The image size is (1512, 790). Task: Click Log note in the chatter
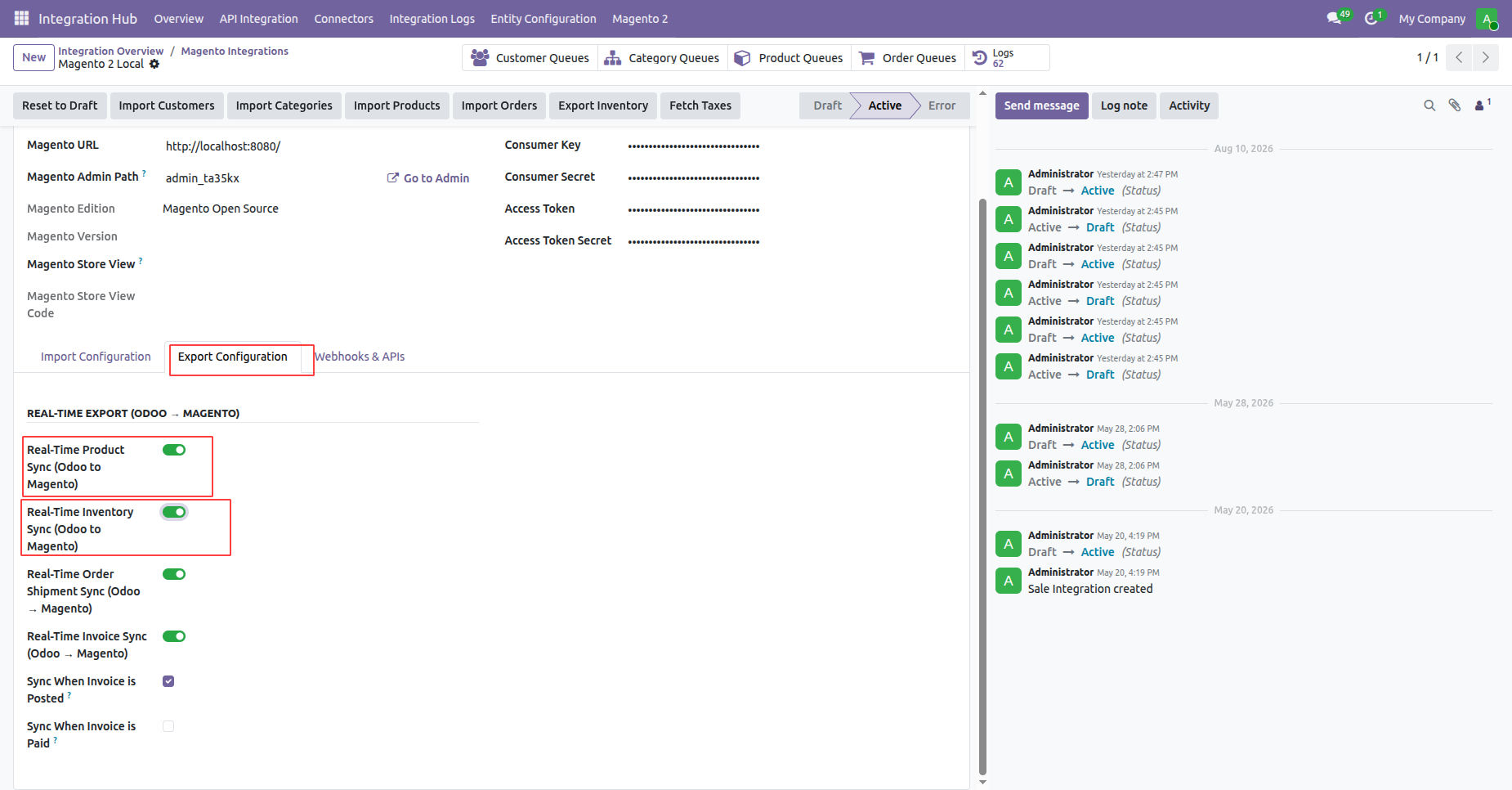tap(1124, 105)
